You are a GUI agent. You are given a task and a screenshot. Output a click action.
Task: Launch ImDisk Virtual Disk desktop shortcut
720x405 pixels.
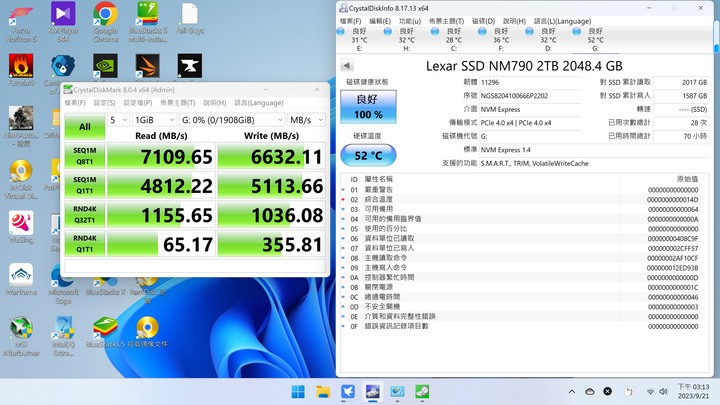coord(21,179)
